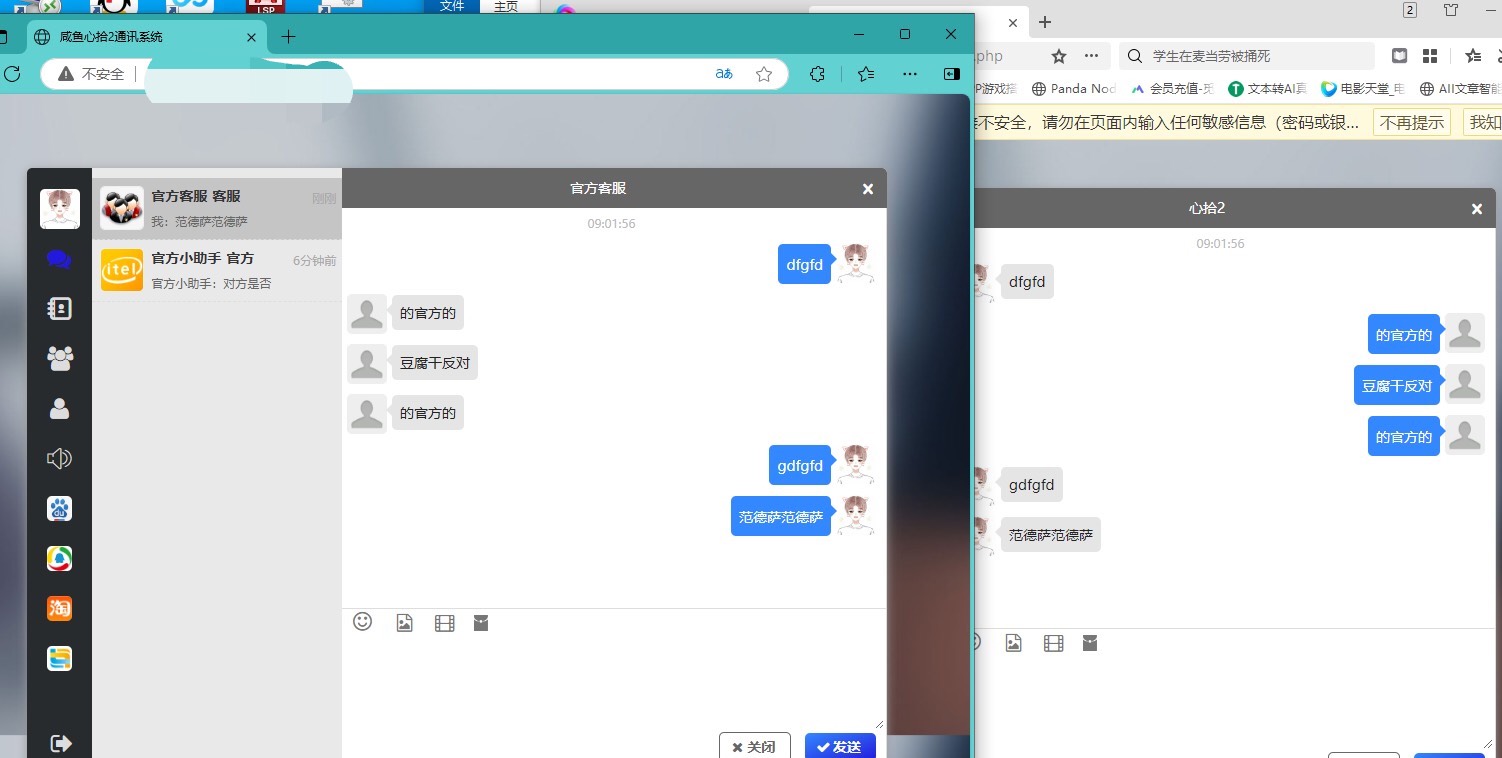Viewport: 1502px width, 758px height.
Task: Open the favorites list icon in front browser toolbar
Action: point(866,74)
